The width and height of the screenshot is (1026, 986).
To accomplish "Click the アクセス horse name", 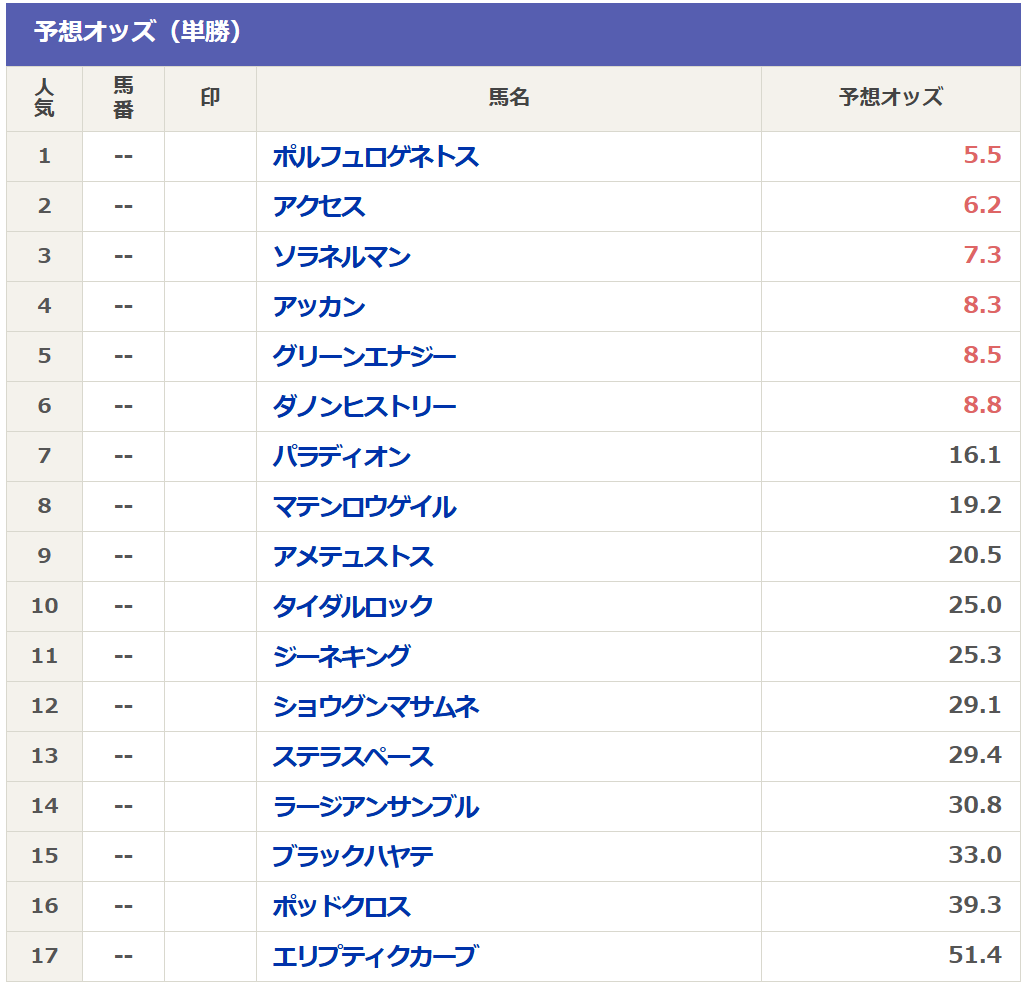I will [x=319, y=207].
